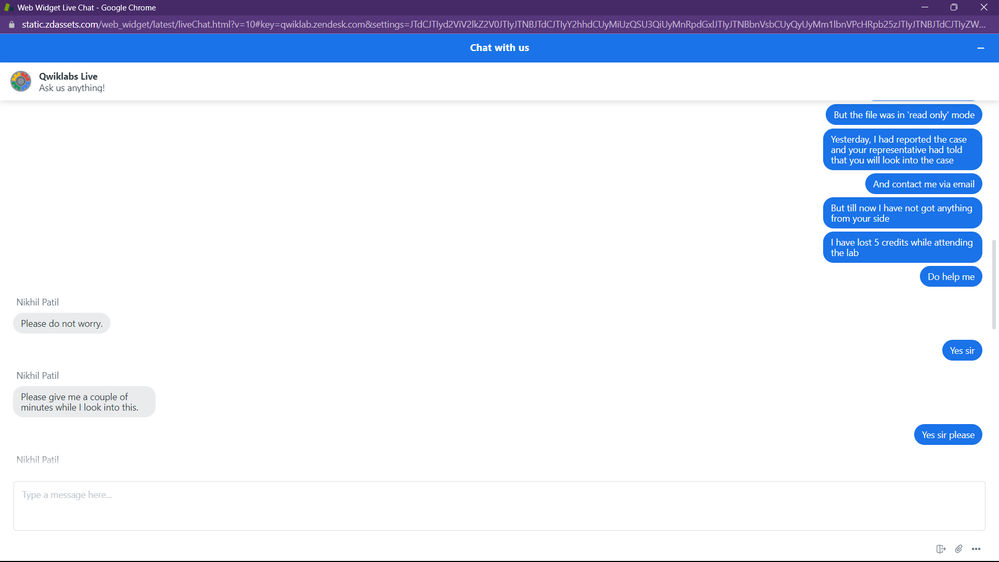Click the Chrome window title bar icon

(x=8, y=8)
